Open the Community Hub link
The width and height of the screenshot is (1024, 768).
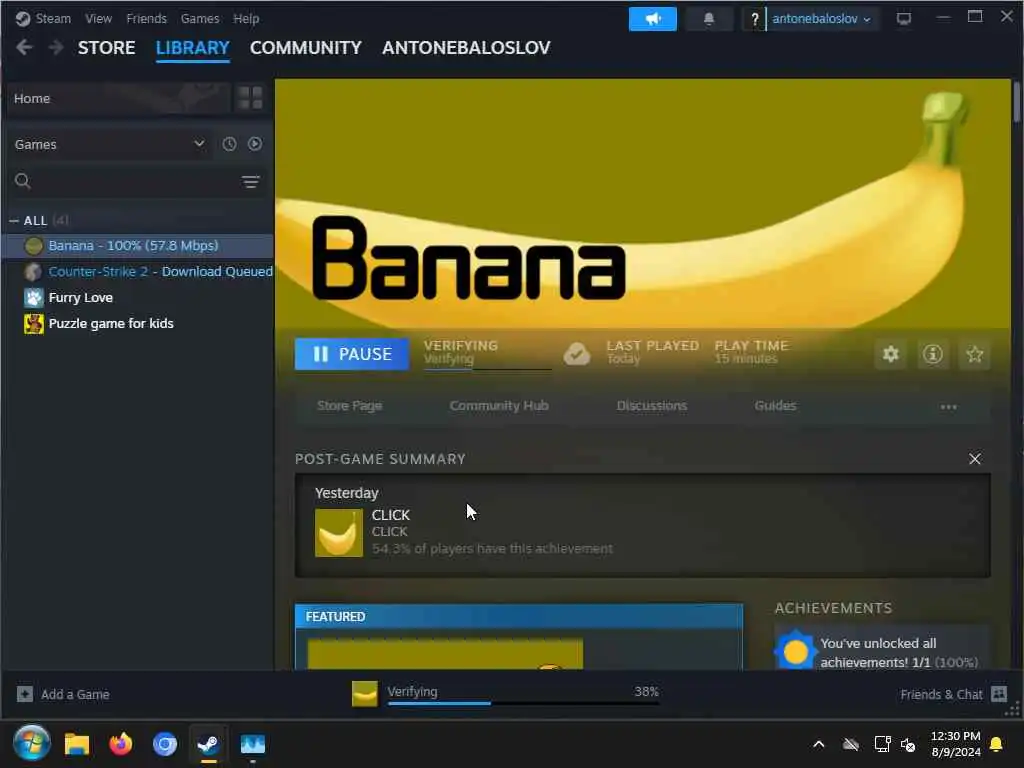tap(499, 406)
